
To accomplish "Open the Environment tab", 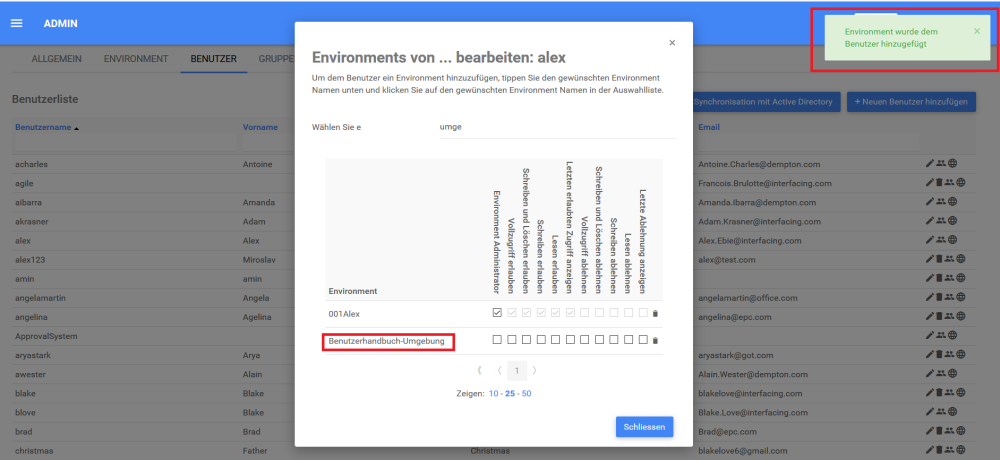I will 136,59.
